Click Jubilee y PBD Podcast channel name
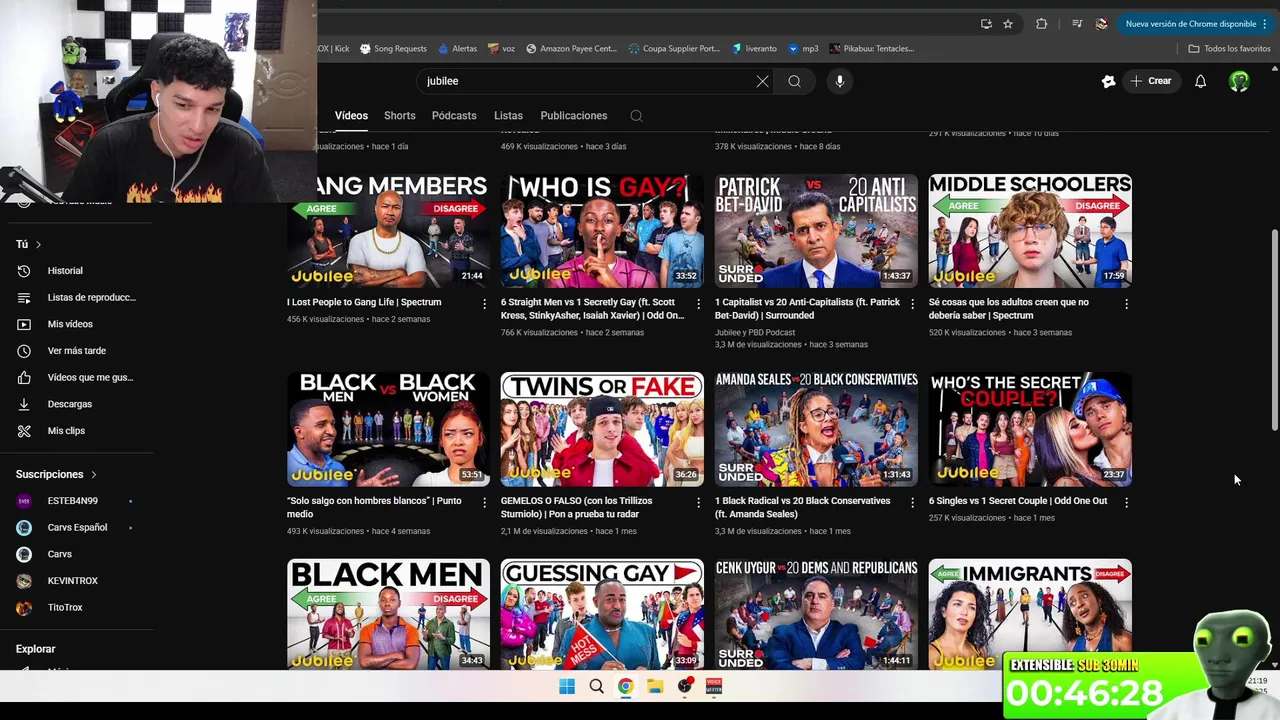The image size is (1280, 720). (x=755, y=332)
